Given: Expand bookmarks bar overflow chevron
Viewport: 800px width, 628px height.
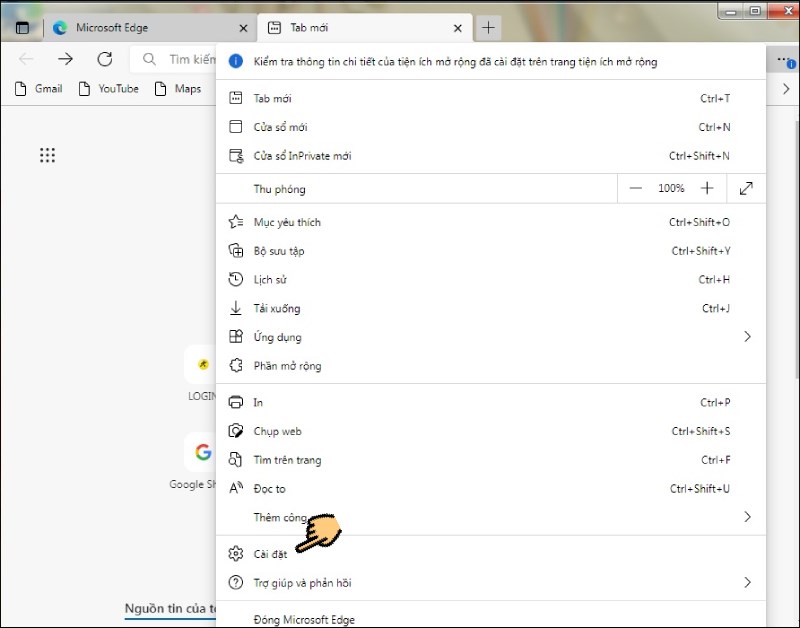Looking at the screenshot, I should 786,89.
